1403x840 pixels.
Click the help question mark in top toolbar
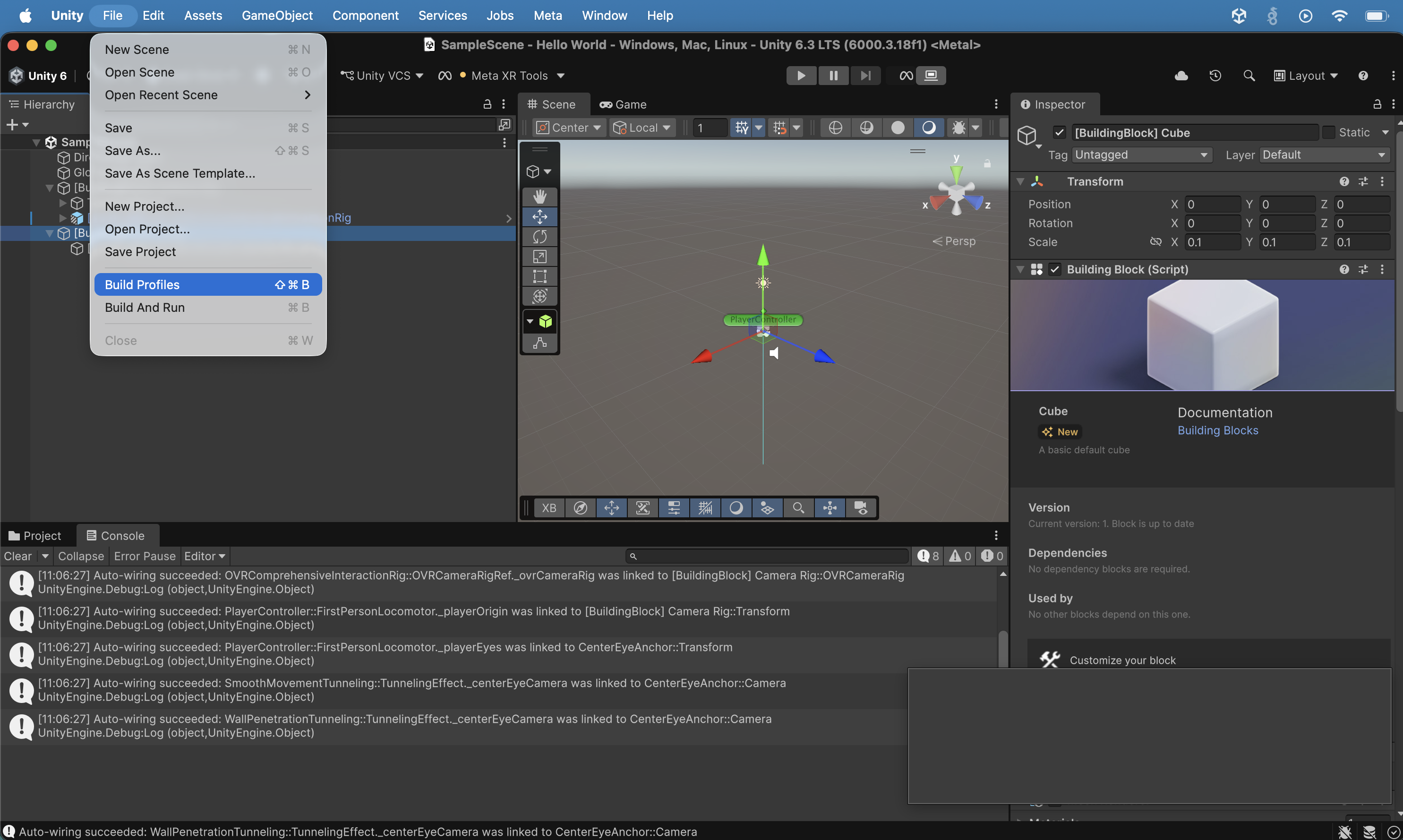click(x=1363, y=75)
